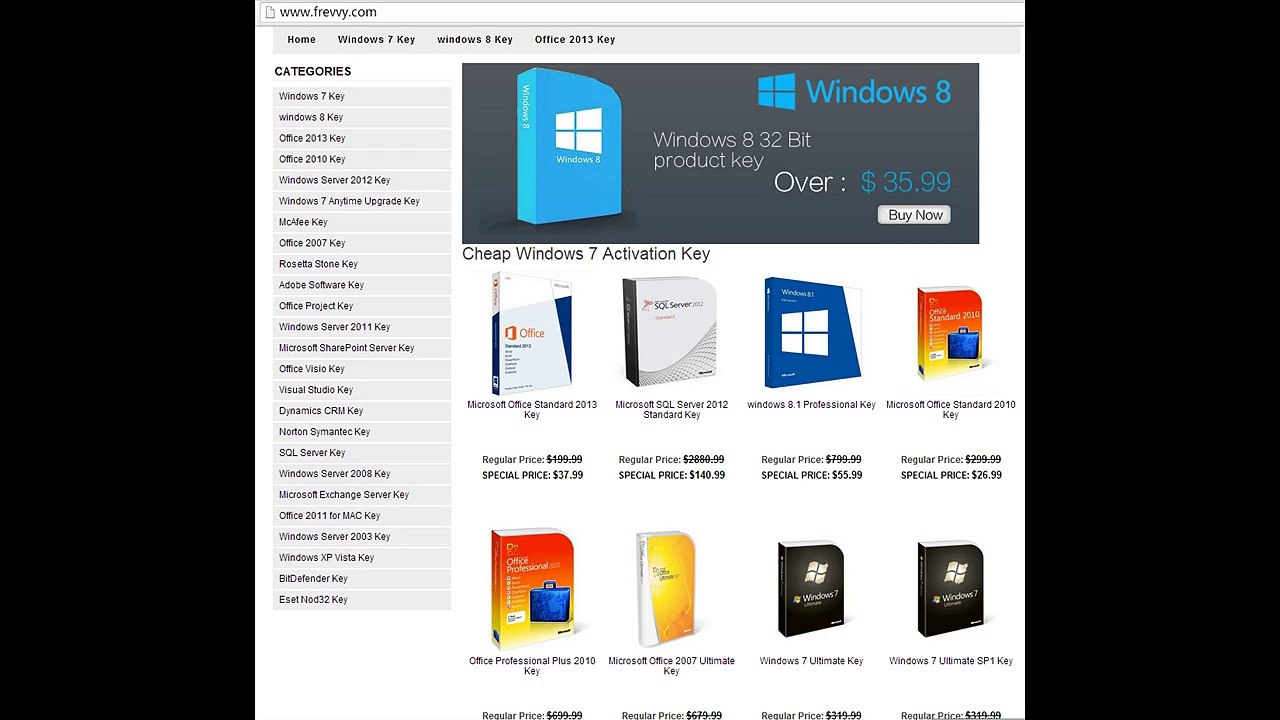Select the Norton Symantec Key category
Image resolution: width=1280 pixels, height=720 pixels.
tap(362, 432)
